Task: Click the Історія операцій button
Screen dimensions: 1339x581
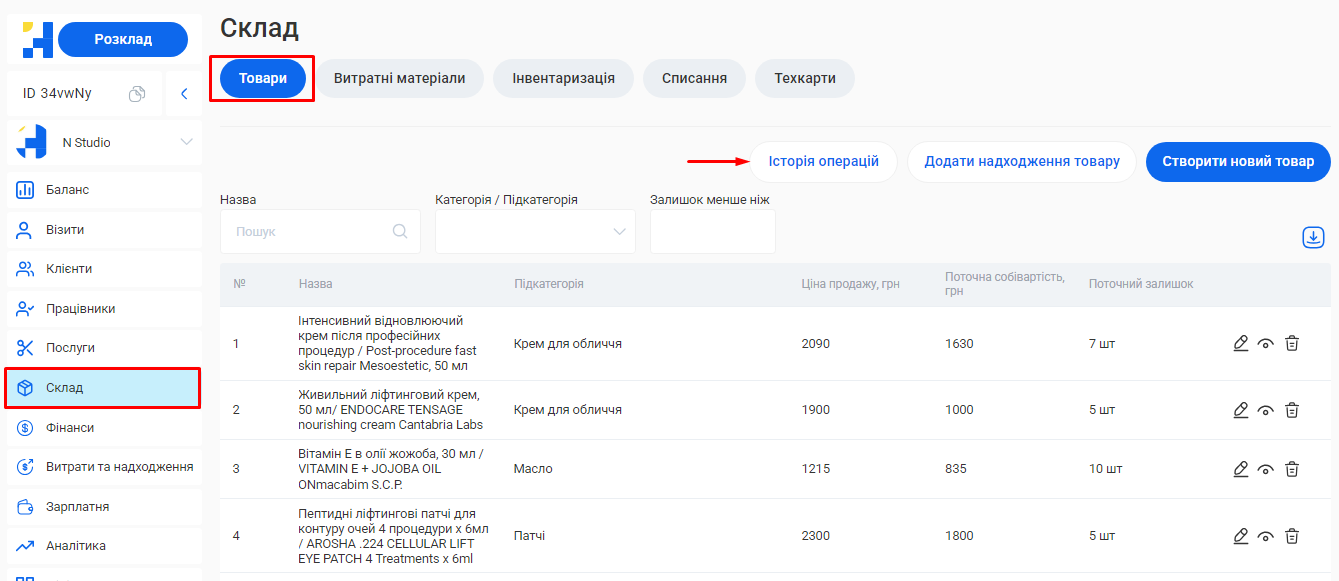Action: (x=823, y=161)
